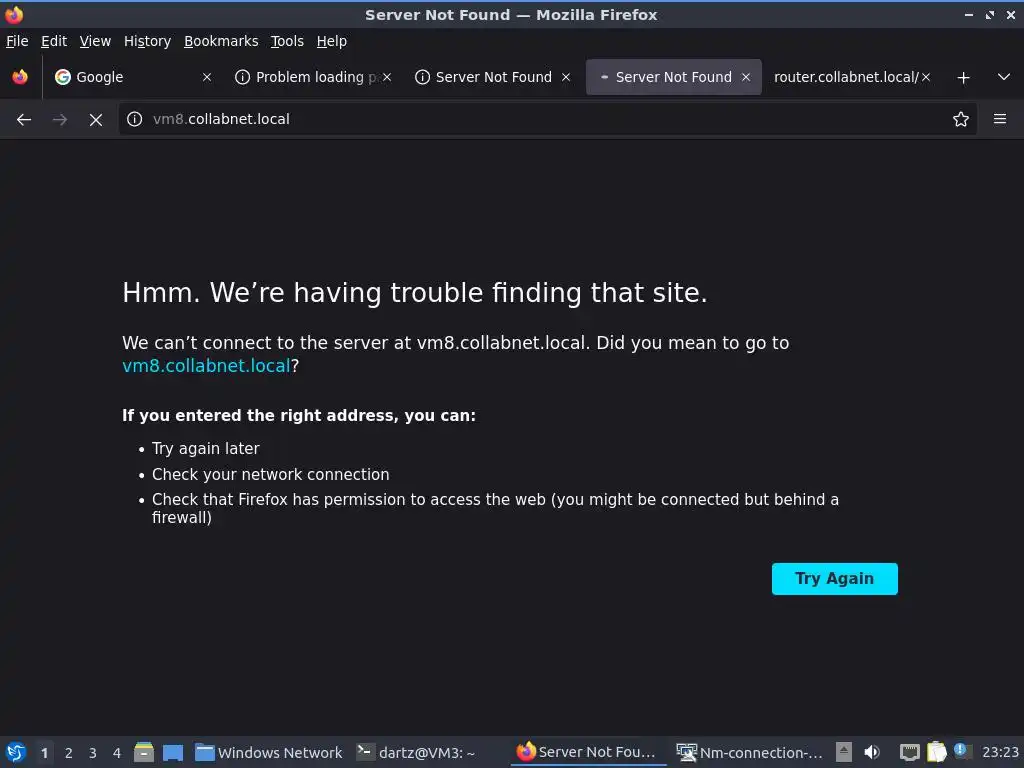Open the View menu
Image resolution: width=1024 pixels, height=768 pixels.
[95, 41]
